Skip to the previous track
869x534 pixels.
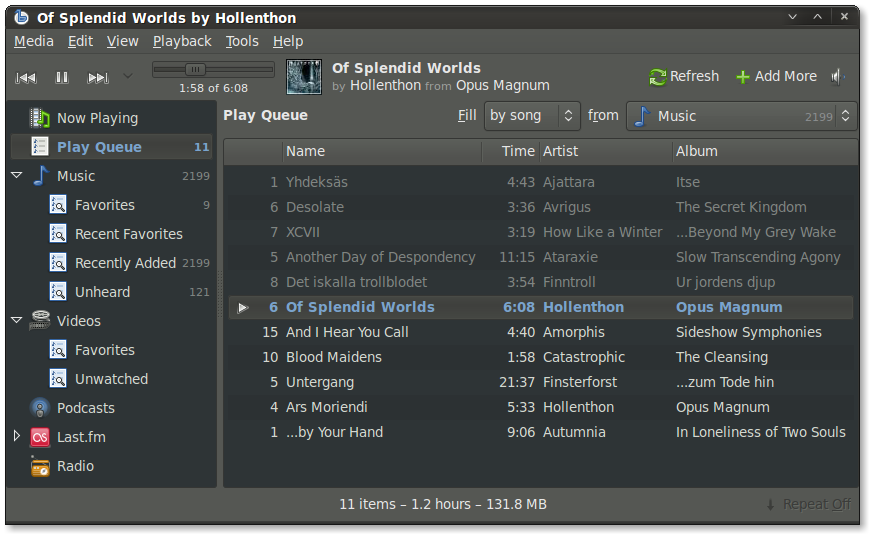25,78
